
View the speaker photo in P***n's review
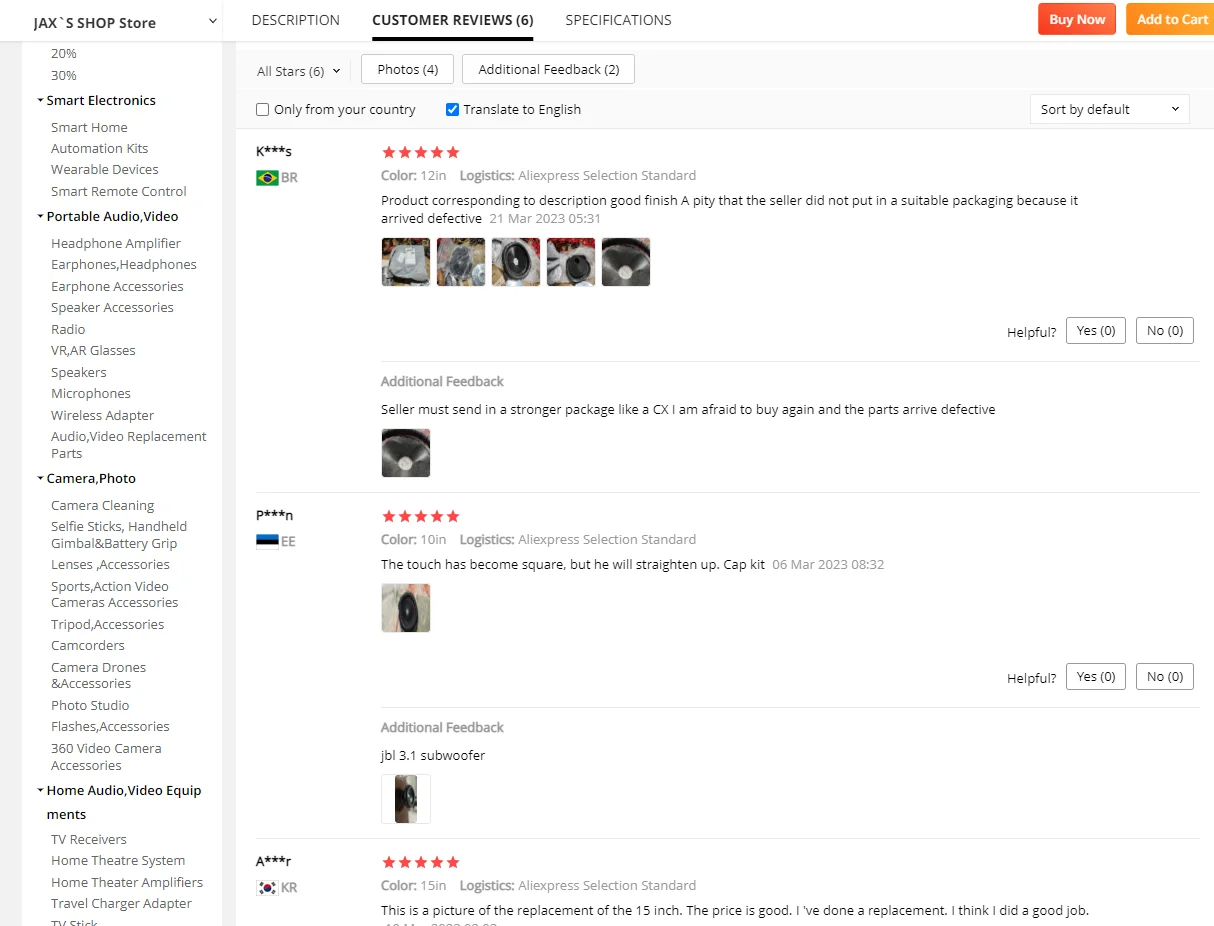[406, 608]
